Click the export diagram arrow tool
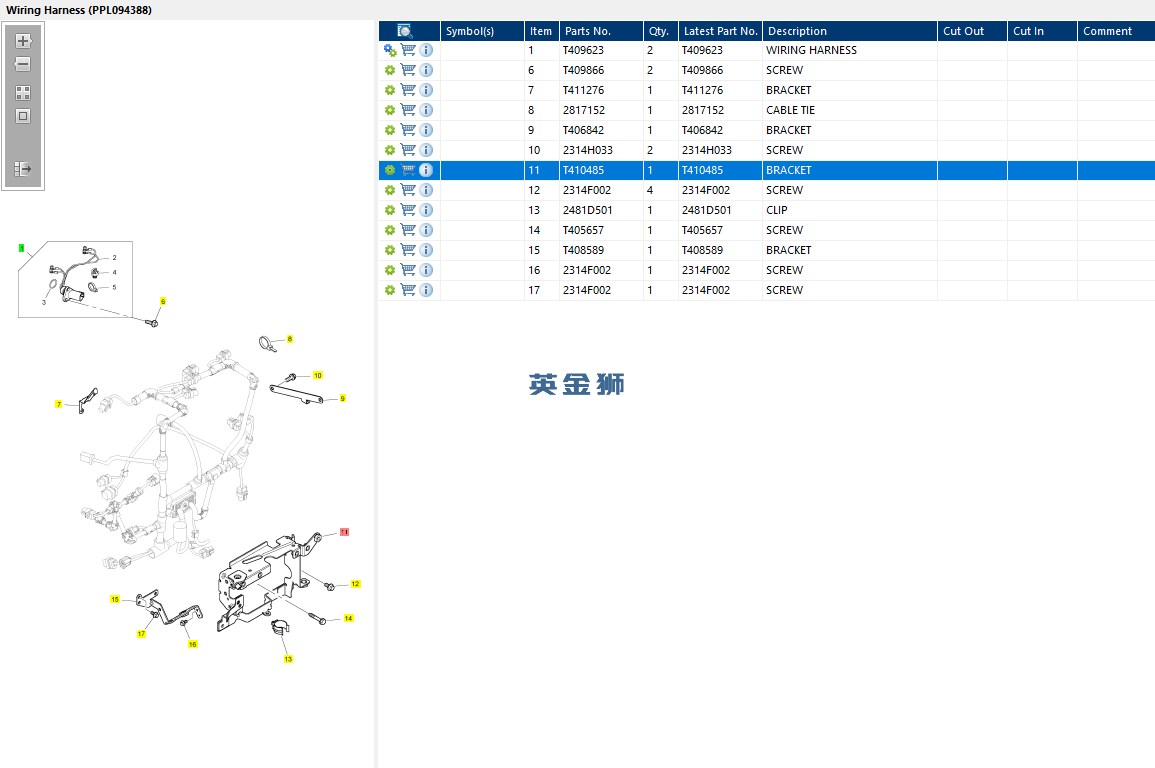The image size is (1155, 768). [x=23, y=169]
